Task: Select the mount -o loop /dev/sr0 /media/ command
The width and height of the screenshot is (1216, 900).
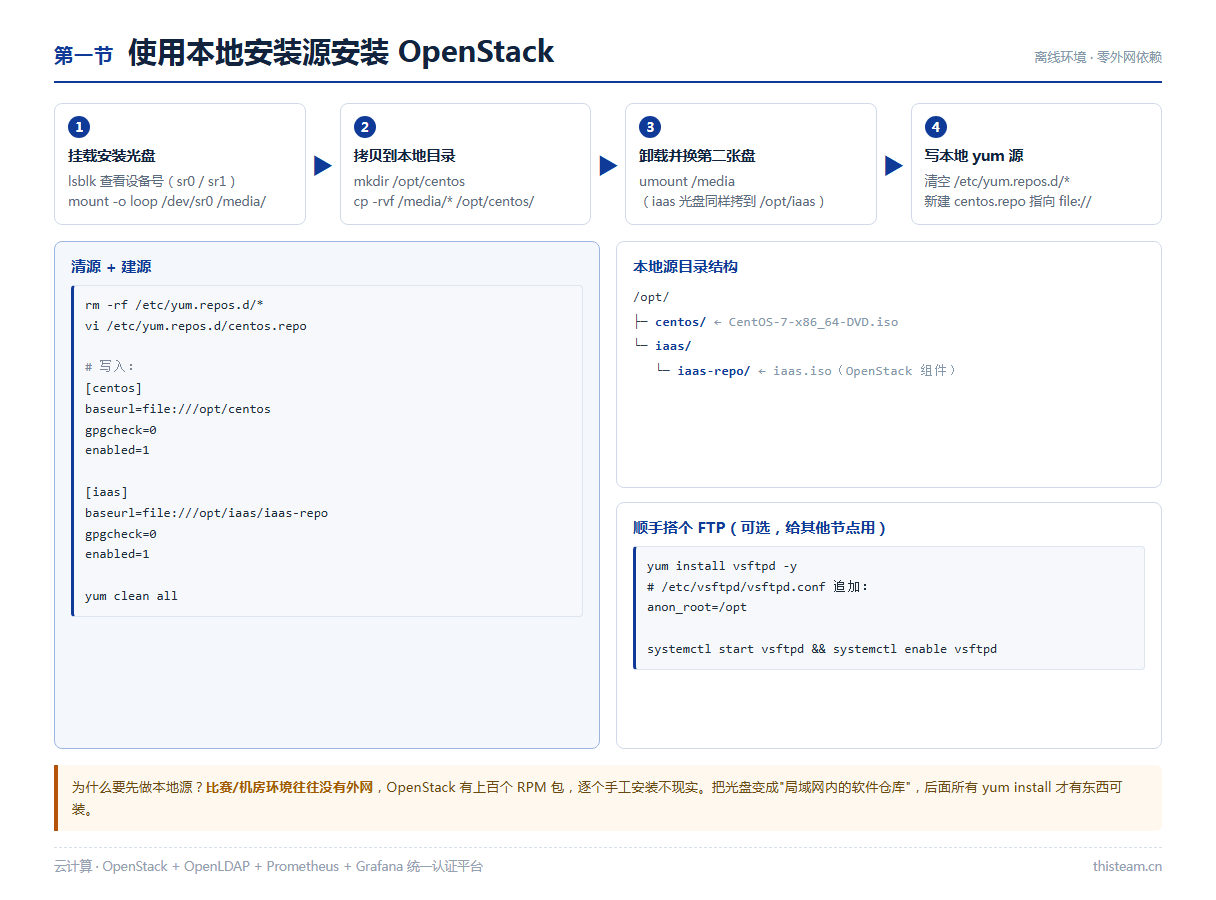Action: coord(167,201)
